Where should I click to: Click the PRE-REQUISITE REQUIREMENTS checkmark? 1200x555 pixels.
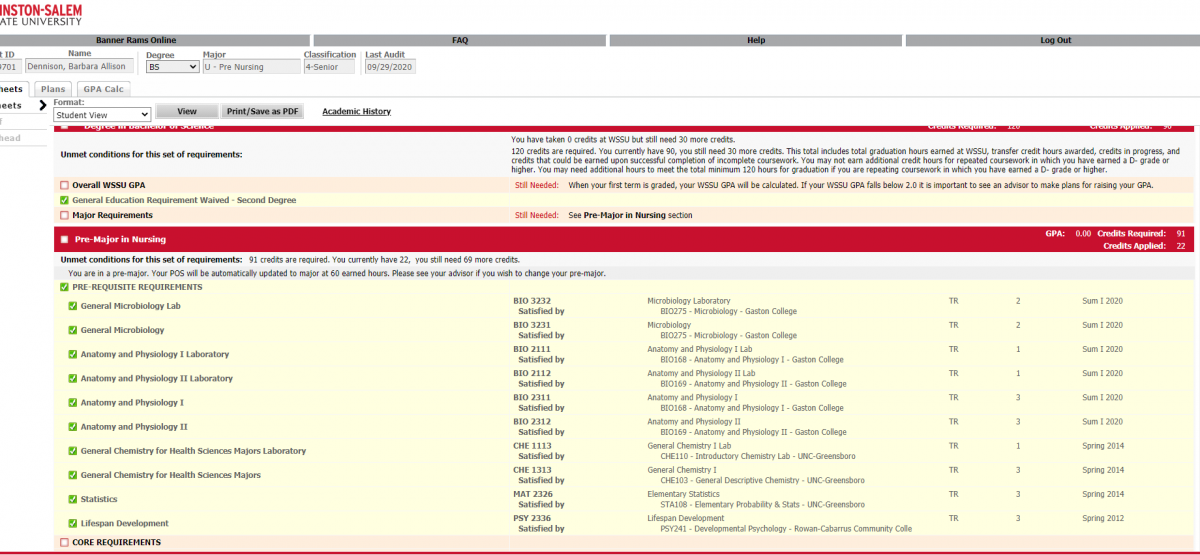pyautogui.click(x=64, y=287)
